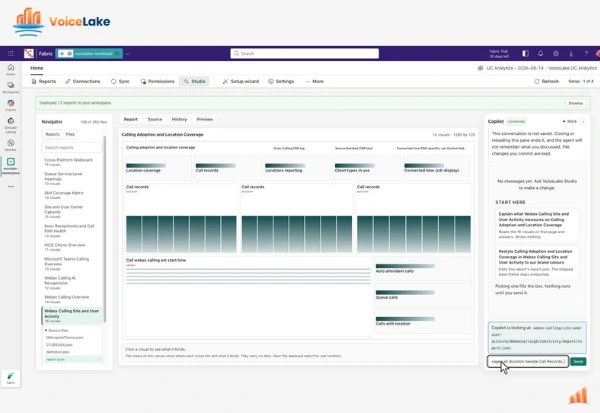Viewport: 600px width, 413px height.
Task: Open Connections in the toolbar
Action: pos(83,82)
